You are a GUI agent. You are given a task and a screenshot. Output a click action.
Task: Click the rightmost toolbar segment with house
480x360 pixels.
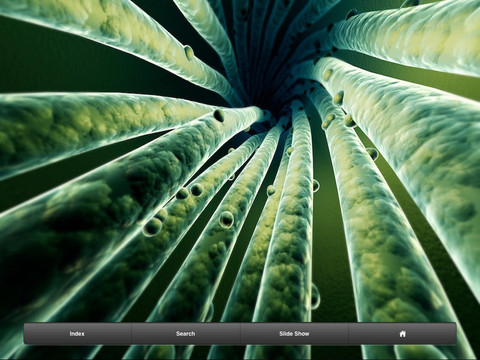tap(402, 334)
